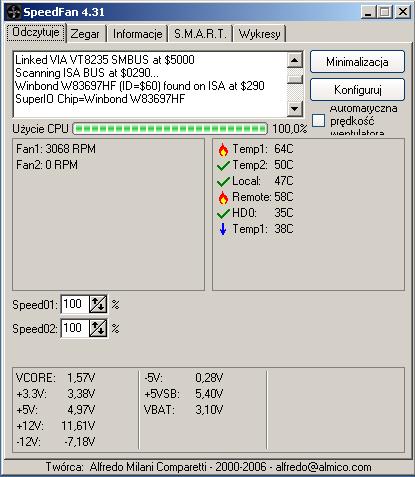The height and width of the screenshot is (477, 415).
Task: Click the -5V 0,28V reading
Action: point(183,378)
